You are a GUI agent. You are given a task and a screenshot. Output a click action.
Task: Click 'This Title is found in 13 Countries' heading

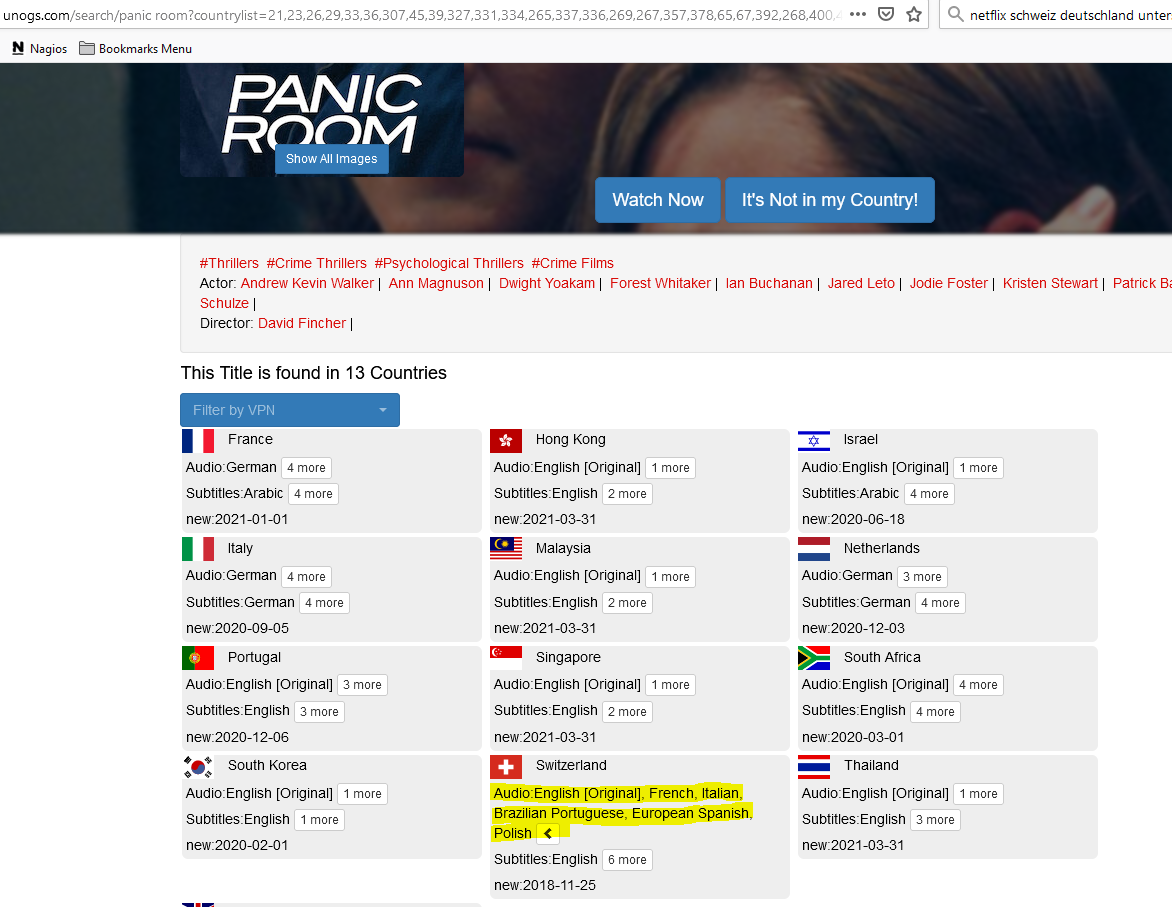coord(314,373)
